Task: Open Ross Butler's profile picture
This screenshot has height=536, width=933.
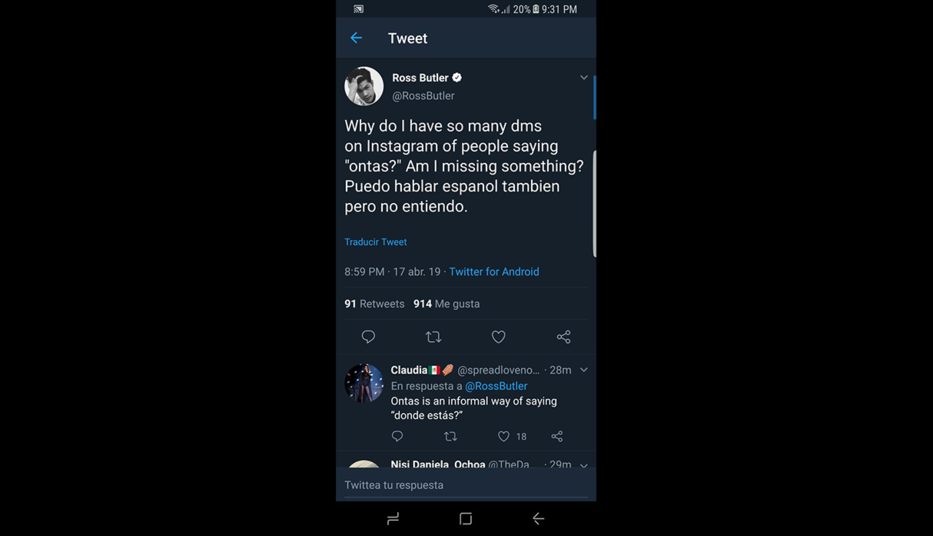Action: 364,86
